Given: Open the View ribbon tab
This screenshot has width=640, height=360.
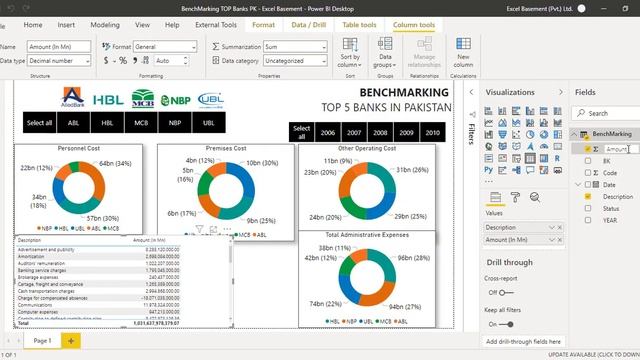Looking at the screenshot, I should pyautogui.click(x=142, y=25).
